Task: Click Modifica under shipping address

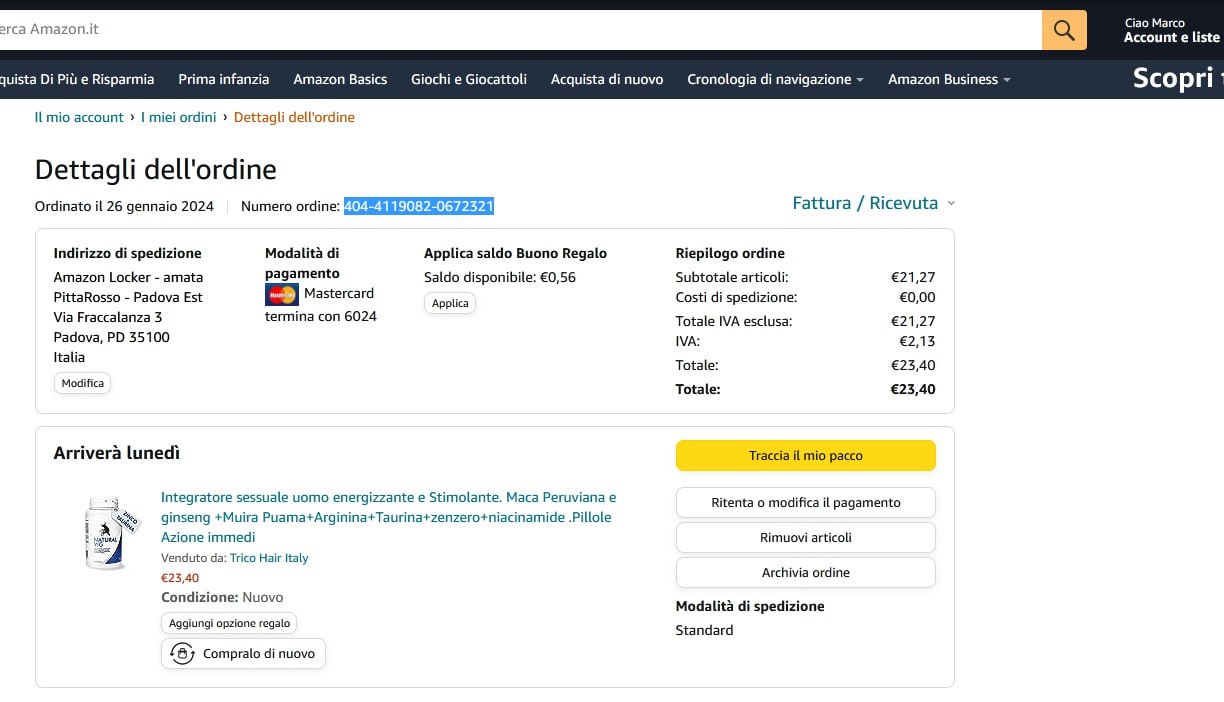Action: [82, 383]
